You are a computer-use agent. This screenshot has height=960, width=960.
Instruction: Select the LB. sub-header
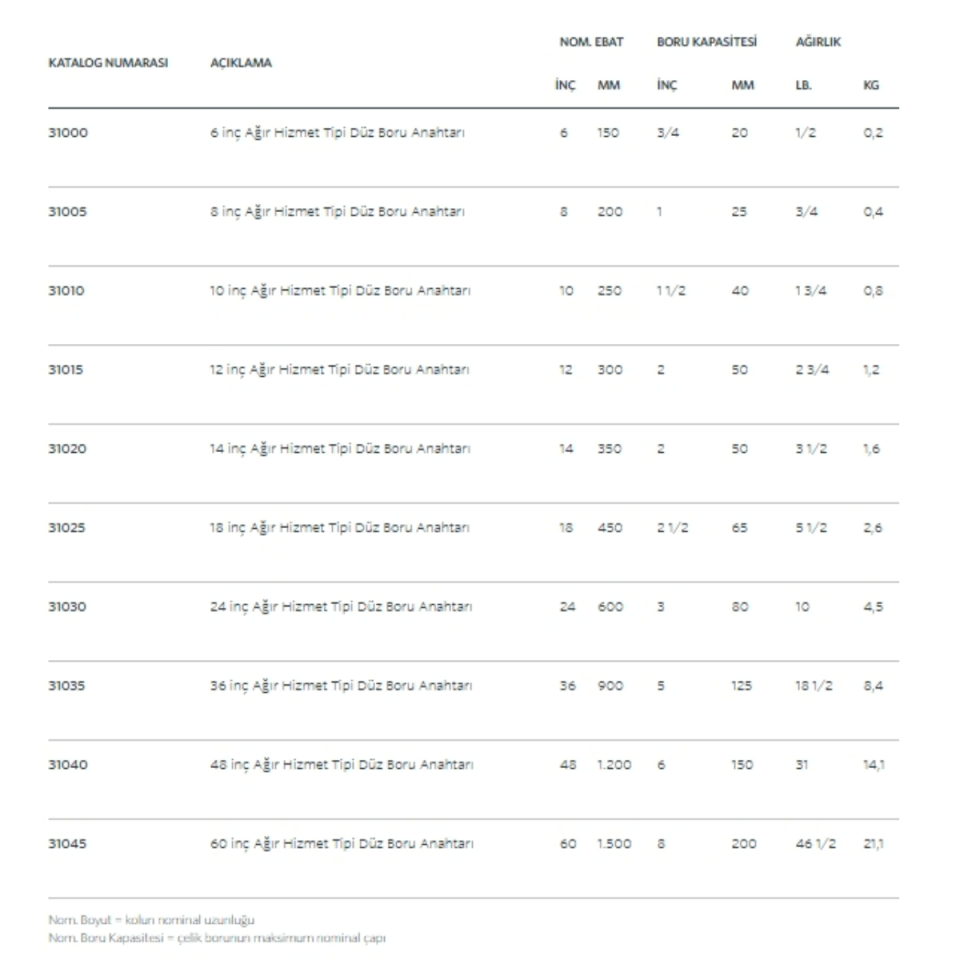pos(804,86)
